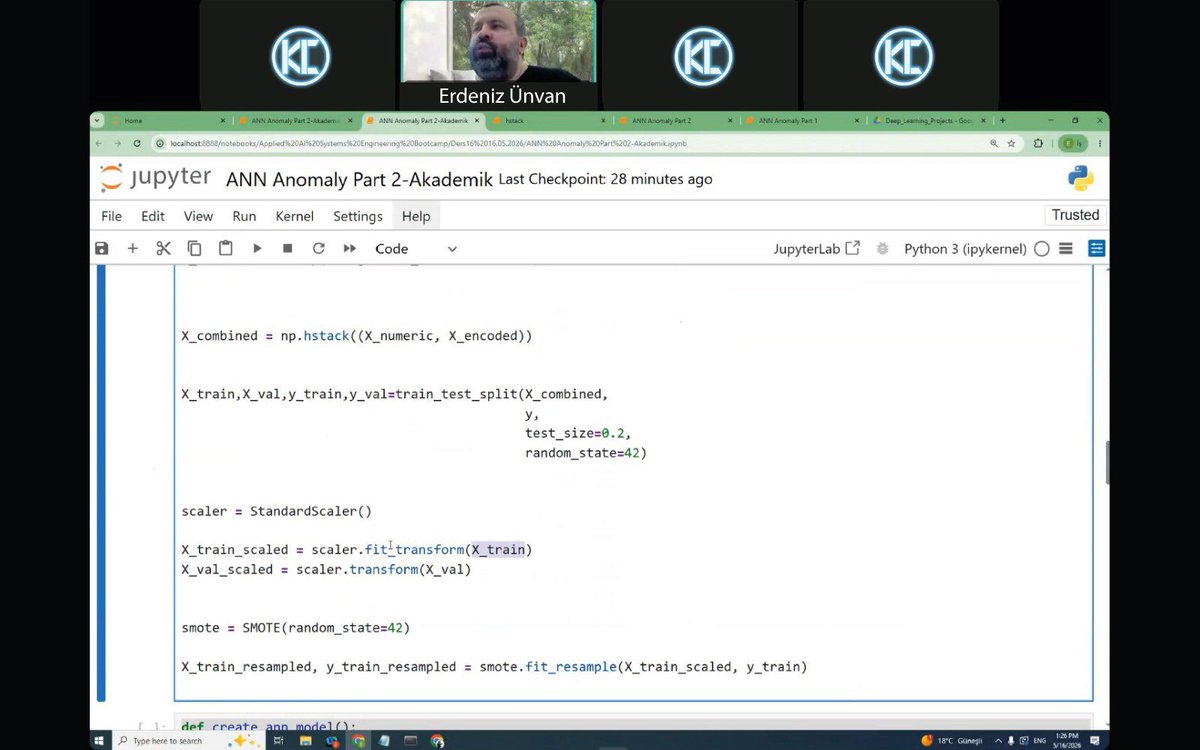Restart the kernel with circular arrow icon
The width and height of the screenshot is (1200, 750).
tap(319, 248)
